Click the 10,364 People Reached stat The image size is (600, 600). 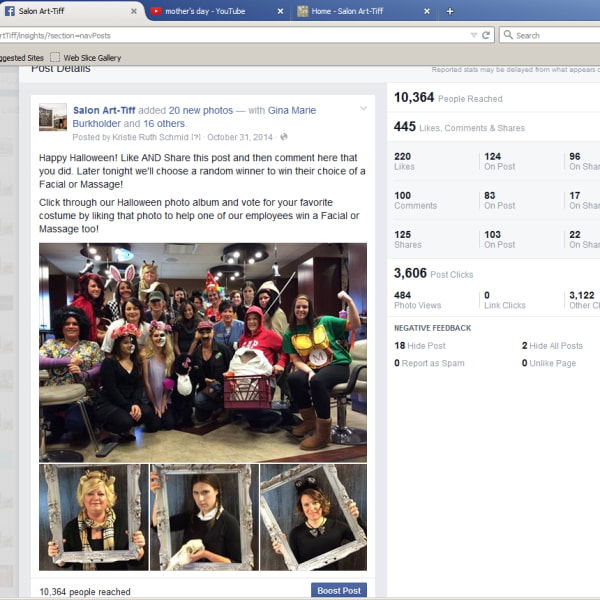point(448,98)
